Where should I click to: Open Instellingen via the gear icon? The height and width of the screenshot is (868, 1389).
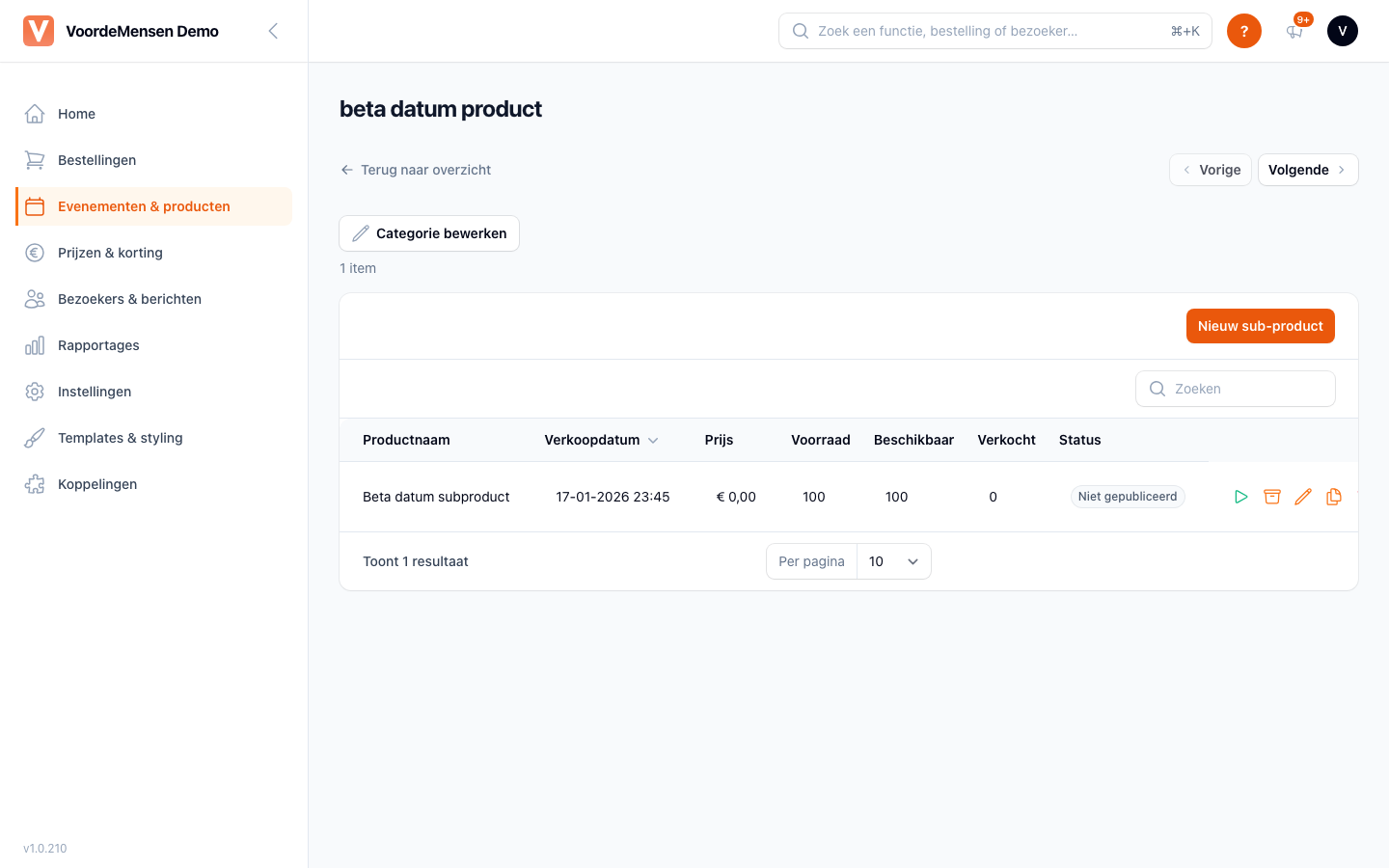[x=35, y=392]
